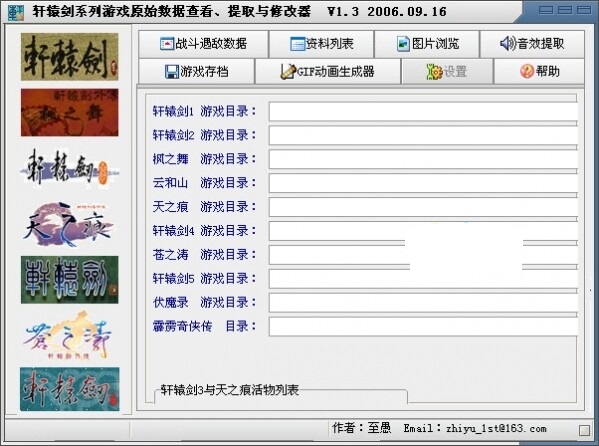Select the green 轩辕剑 4 logo thumbnail
The image size is (599, 446).
pos(70,280)
